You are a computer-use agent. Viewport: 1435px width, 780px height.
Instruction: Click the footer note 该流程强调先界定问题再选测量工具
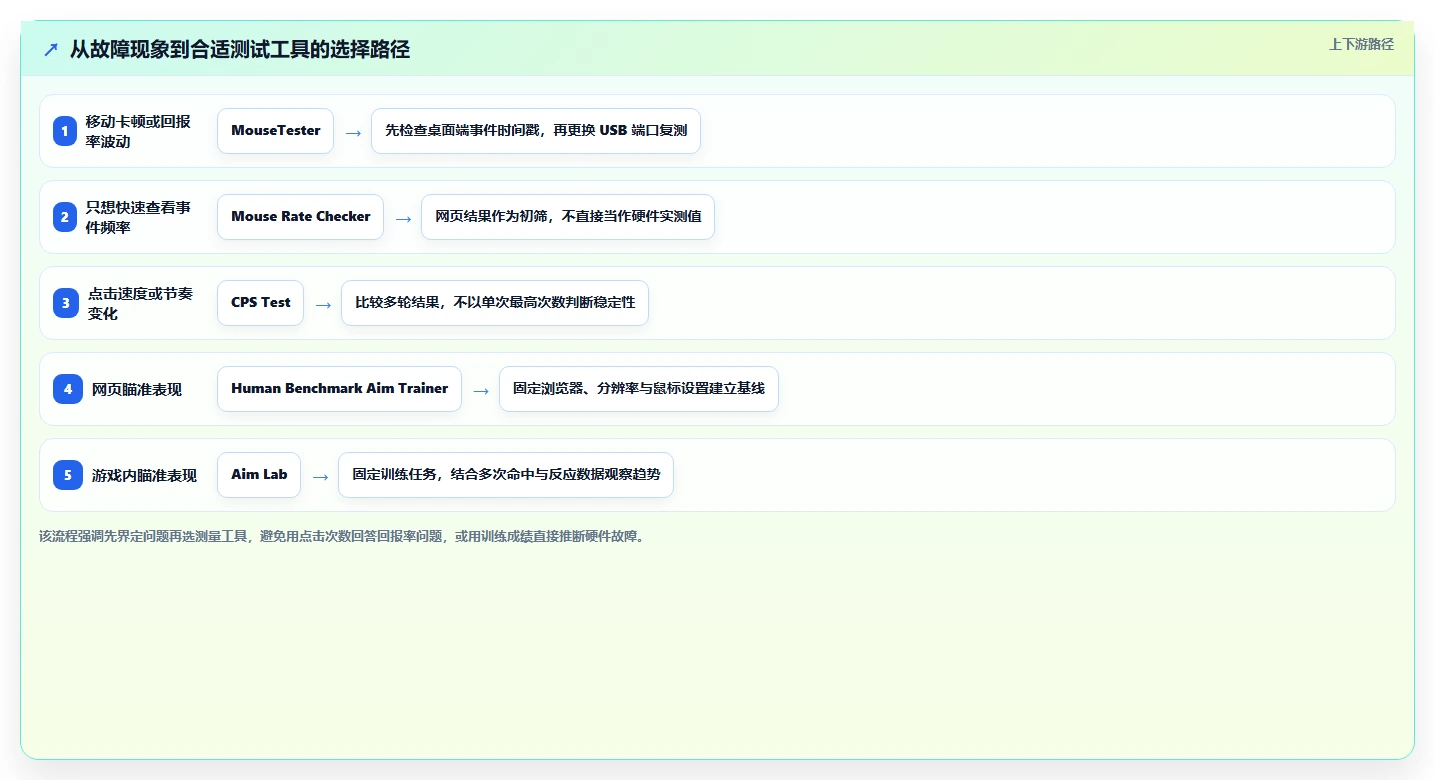343,536
